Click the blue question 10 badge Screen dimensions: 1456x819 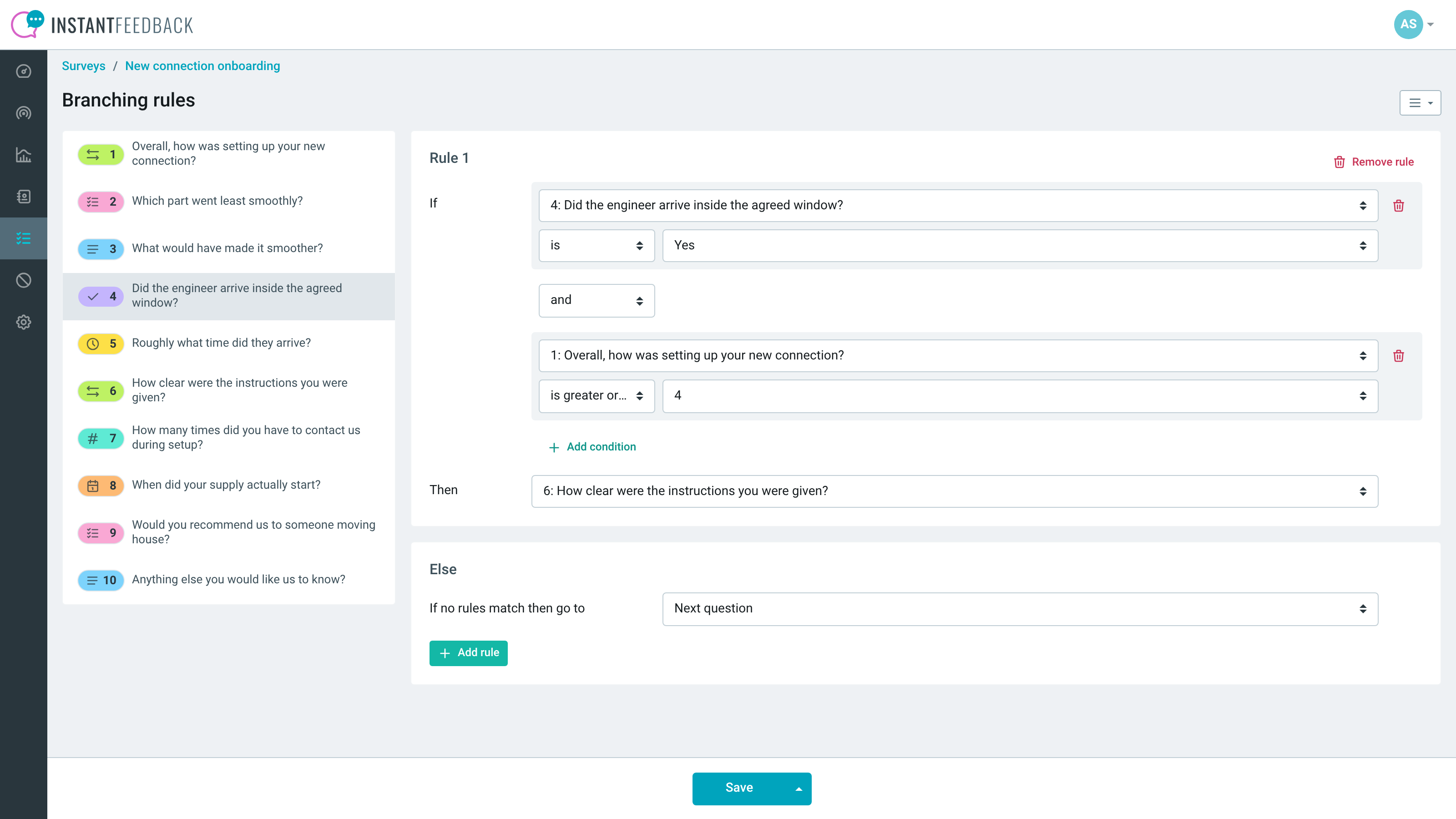pos(101,581)
